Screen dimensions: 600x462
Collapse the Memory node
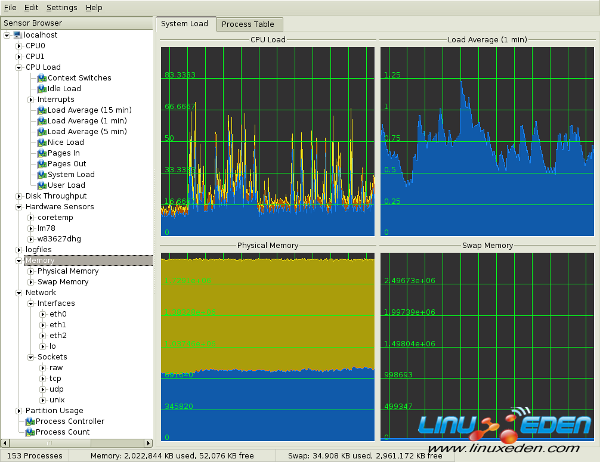tap(19, 261)
